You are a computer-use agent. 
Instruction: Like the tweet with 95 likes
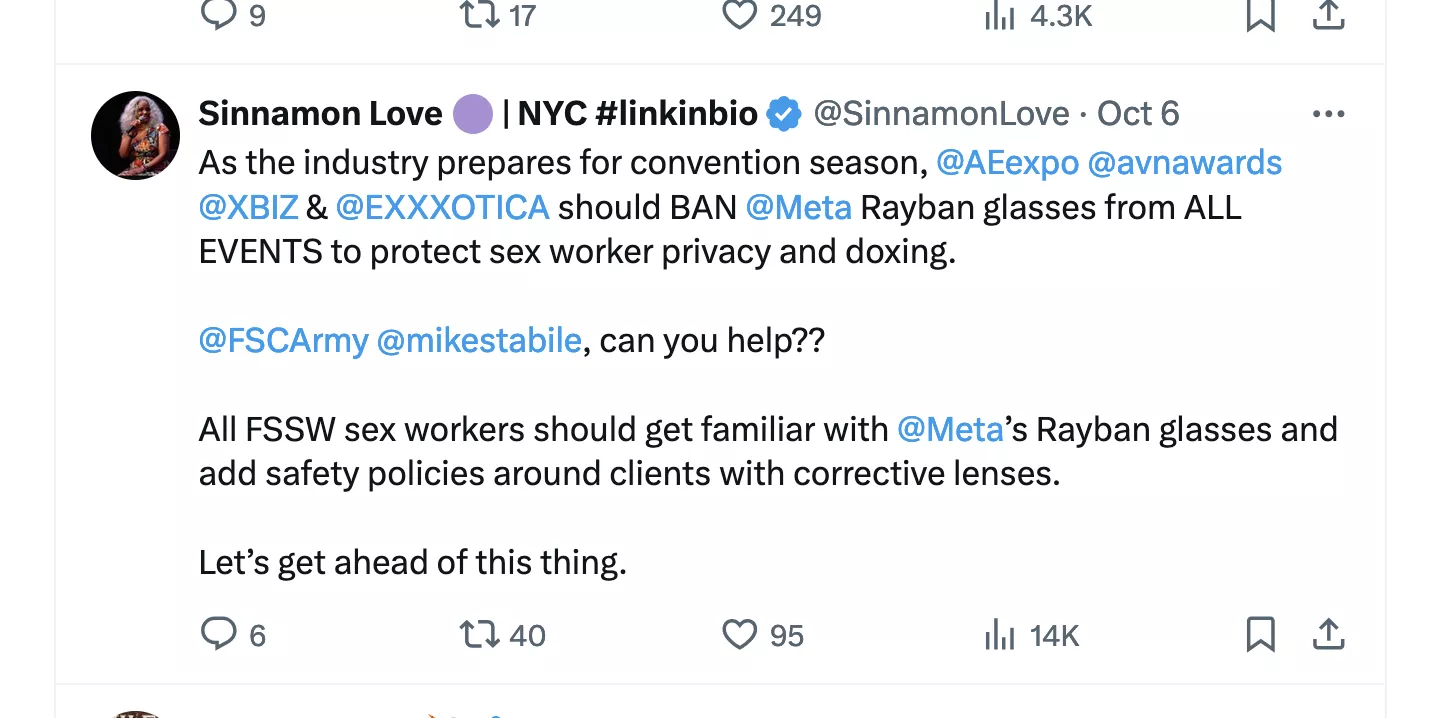coord(740,634)
